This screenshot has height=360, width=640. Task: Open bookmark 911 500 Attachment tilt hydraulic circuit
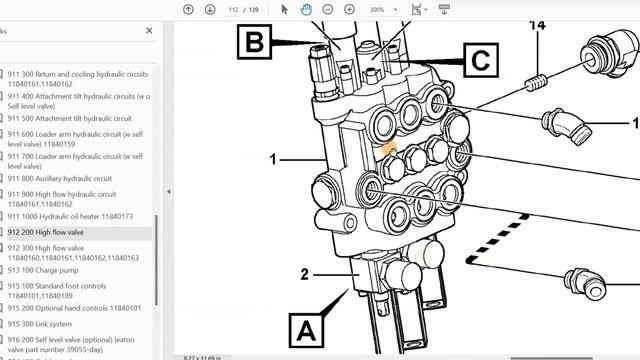coord(69,118)
